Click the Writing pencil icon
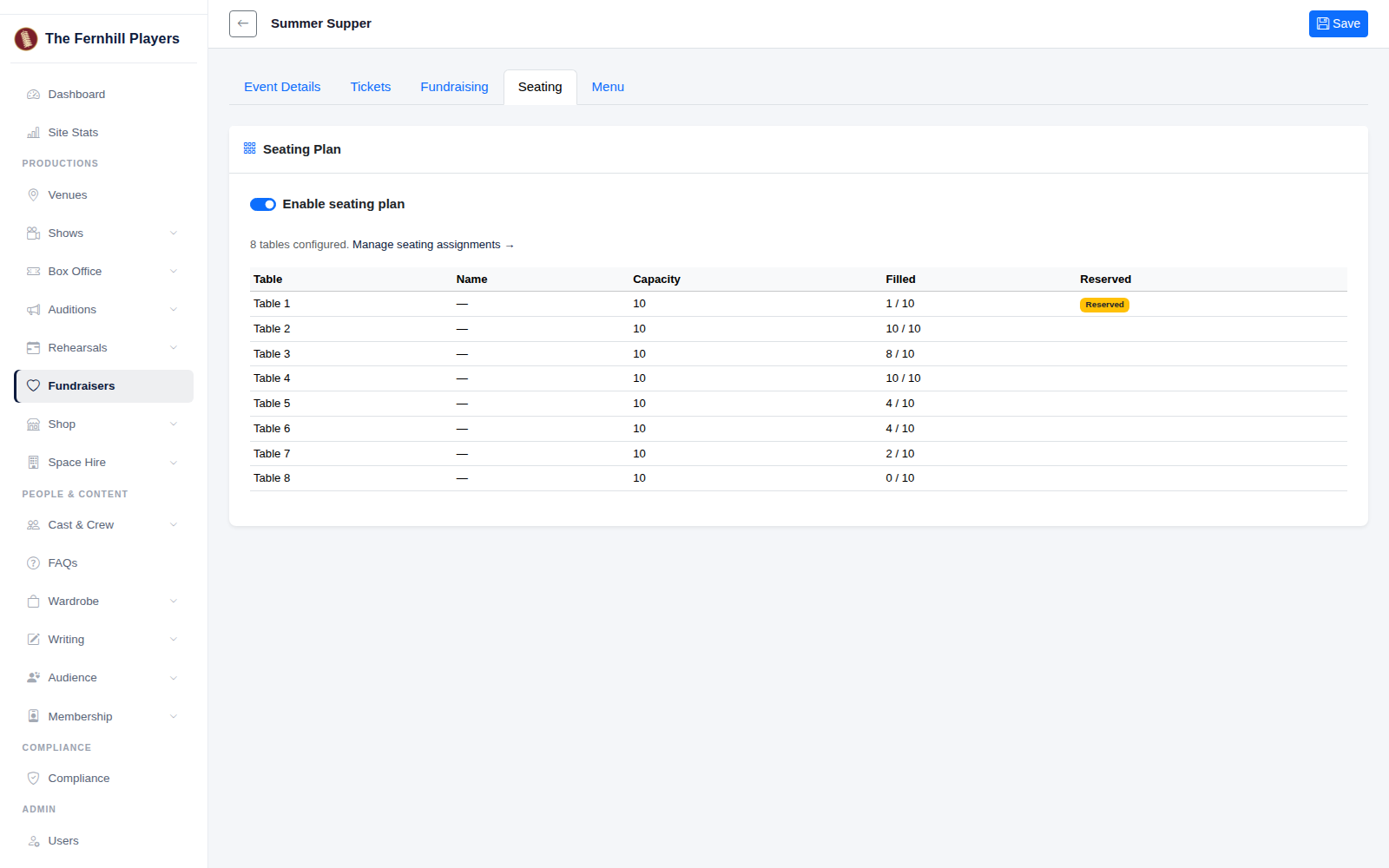The height and width of the screenshot is (868, 1389). tap(33, 640)
